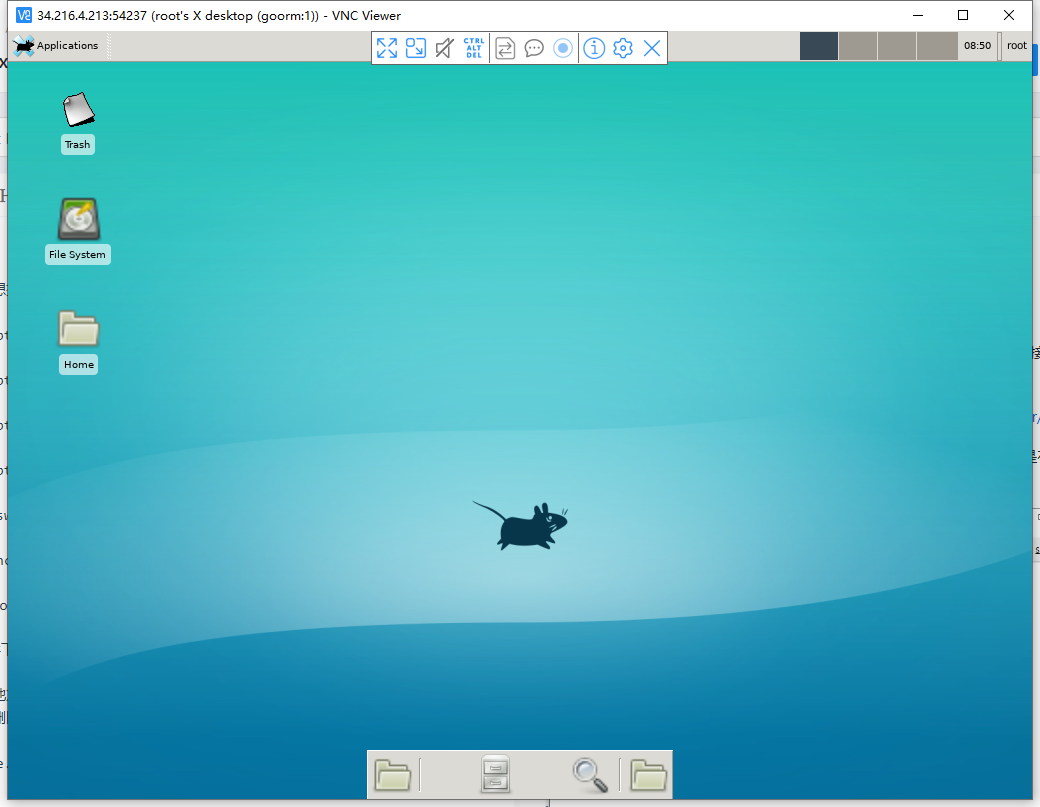This screenshot has height=807, width=1040.
Task: Select the first (dark) workspace in the switcher
Action: coord(818,46)
